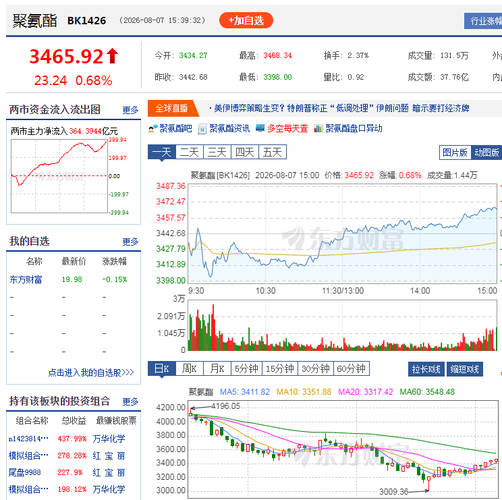Screen dimensions: 502x500
Task: Open 更多 beside 两市资金流入流出图
Action: tap(130, 110)
